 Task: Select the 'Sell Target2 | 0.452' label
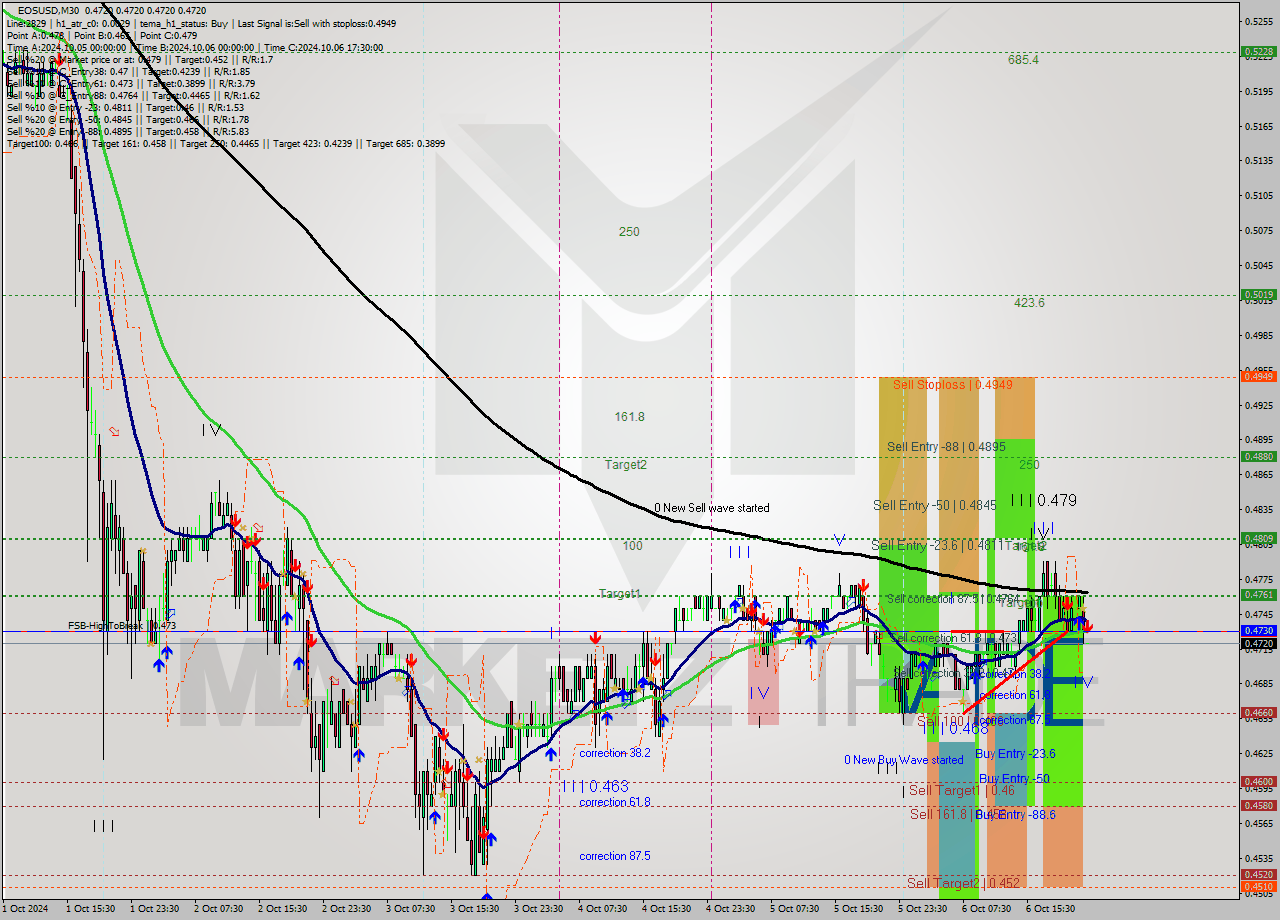click(x=963, y=883)
